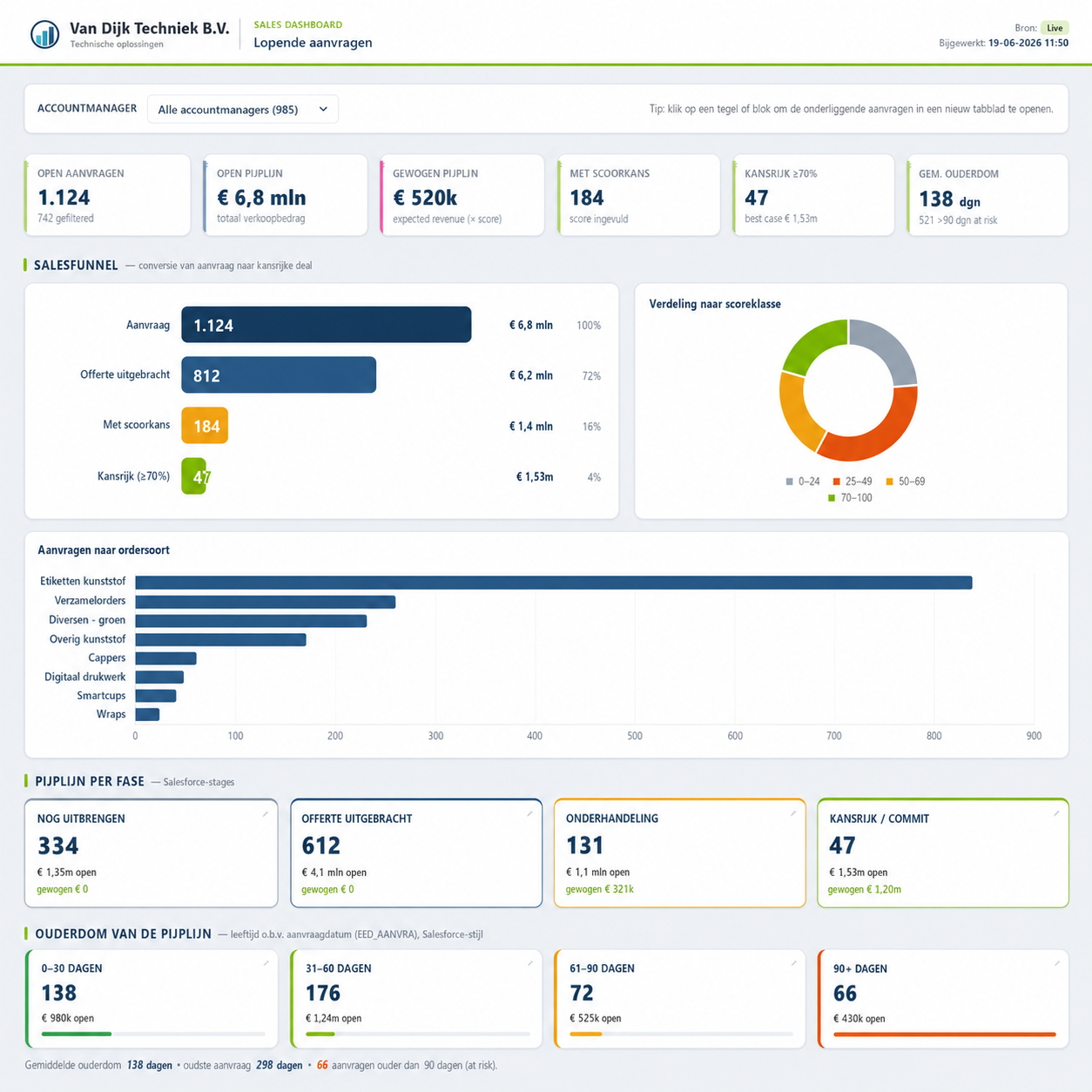
Task: Open the Alle accountmanagers (985) dropdown
Action: click(x=242, y=110)
